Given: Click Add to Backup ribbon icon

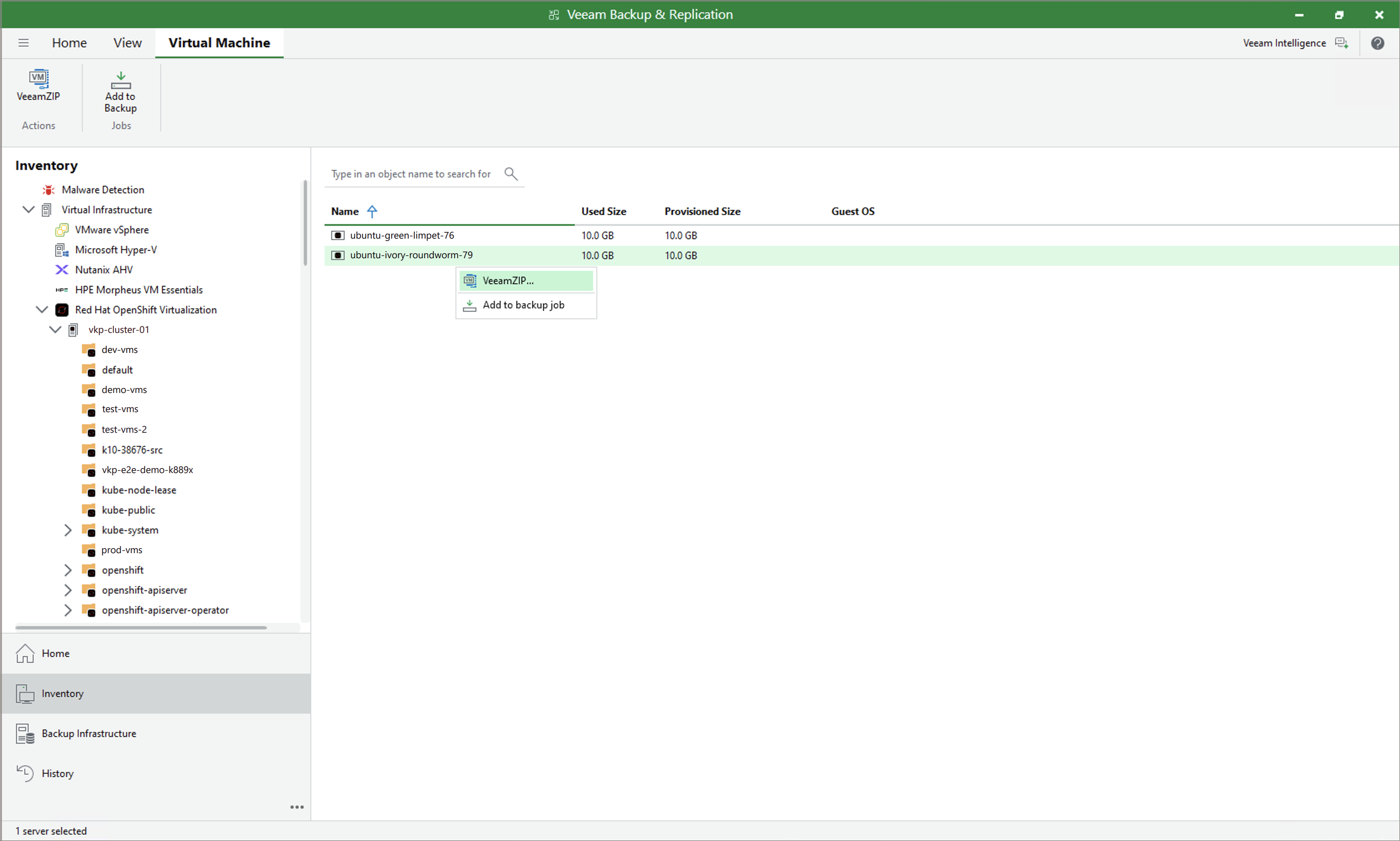Looking at the screenshot, I should (x=121, y=80).
